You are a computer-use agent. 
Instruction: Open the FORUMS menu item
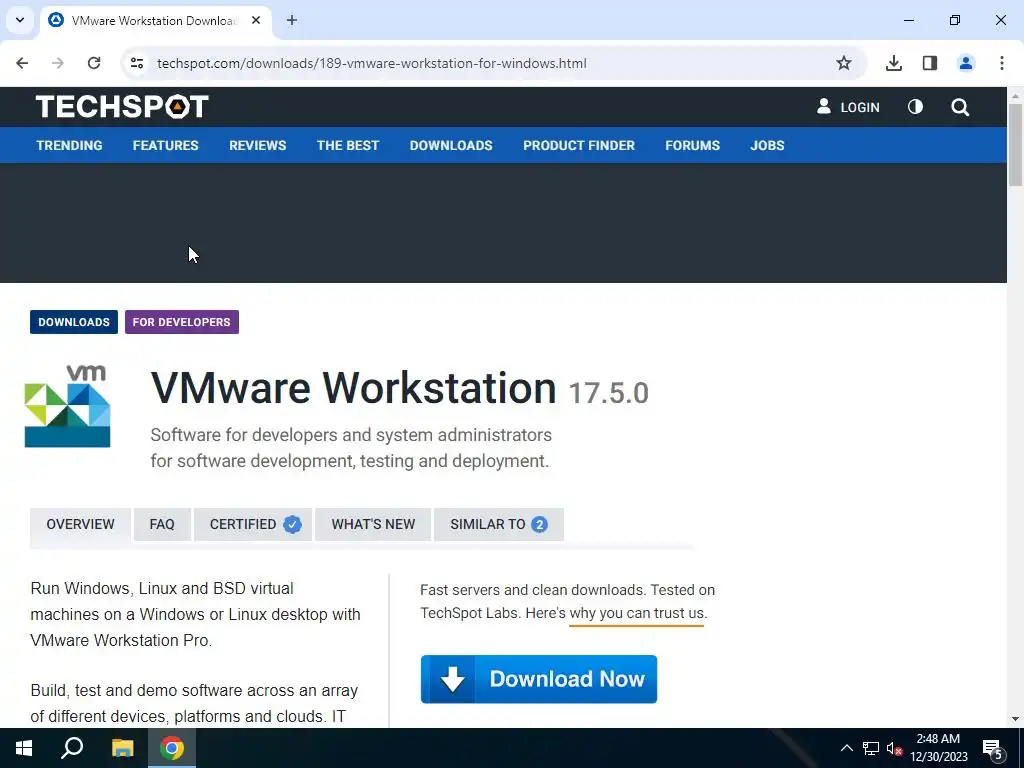(692, 146)
